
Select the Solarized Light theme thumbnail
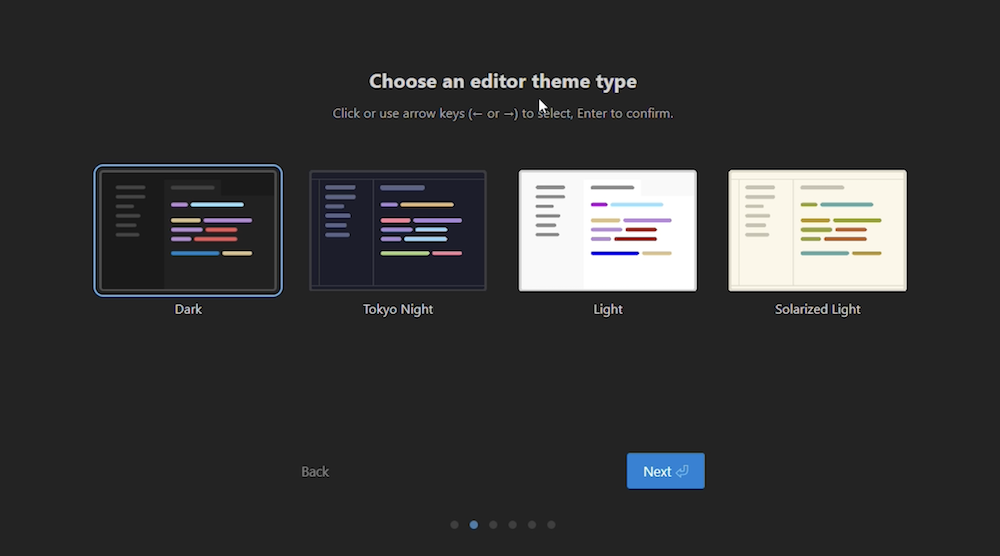coord(818,231)
